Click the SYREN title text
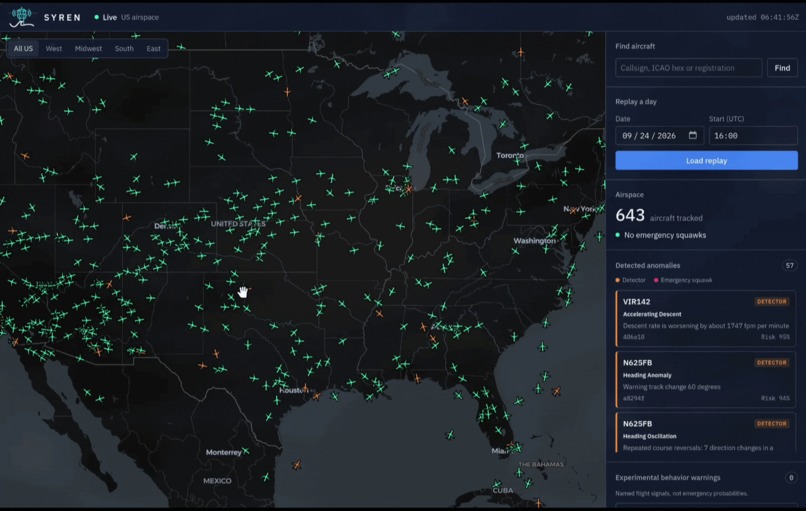 point(62,17)
